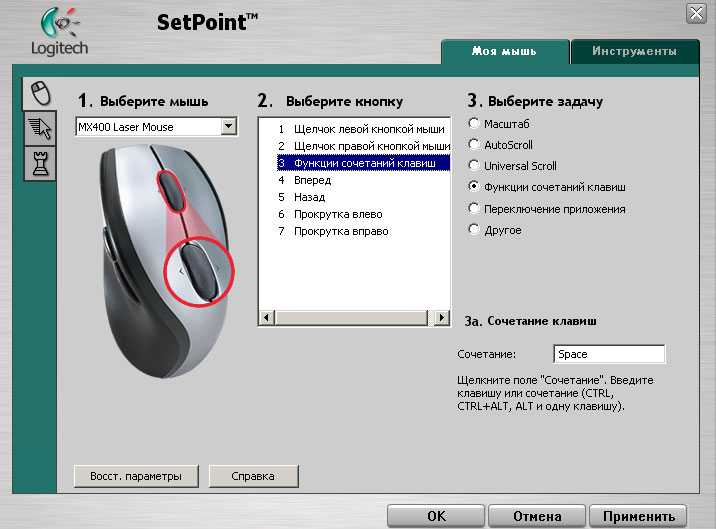716x529 pixels.
Task: Click the Logitech logo
Action: click(59, 31)
